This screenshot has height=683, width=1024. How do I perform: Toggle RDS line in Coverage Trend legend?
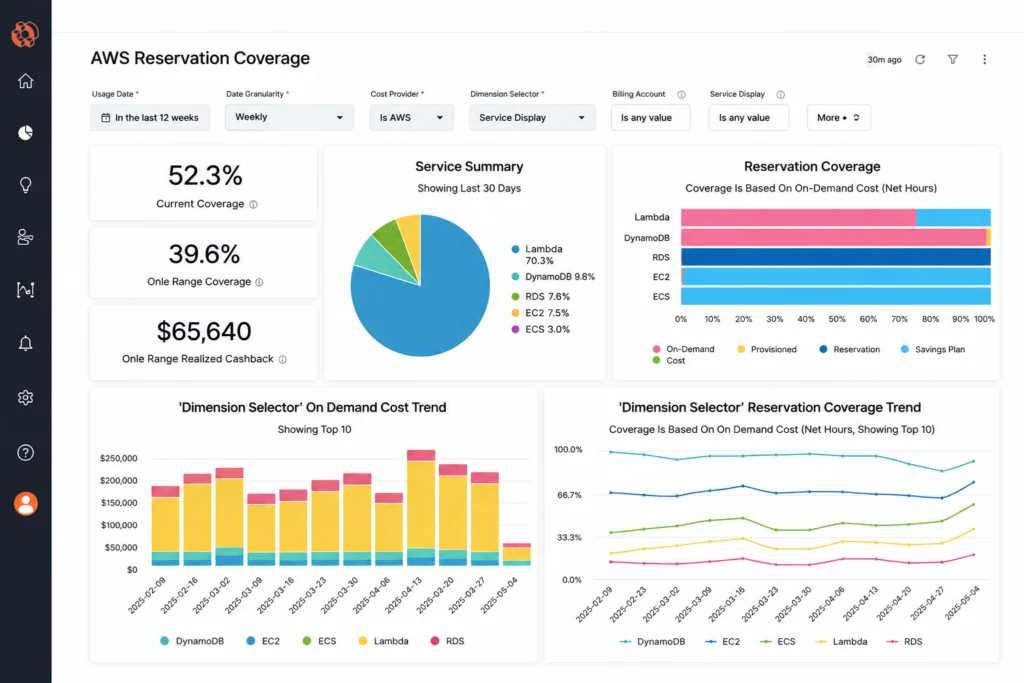tap(904, 642)
